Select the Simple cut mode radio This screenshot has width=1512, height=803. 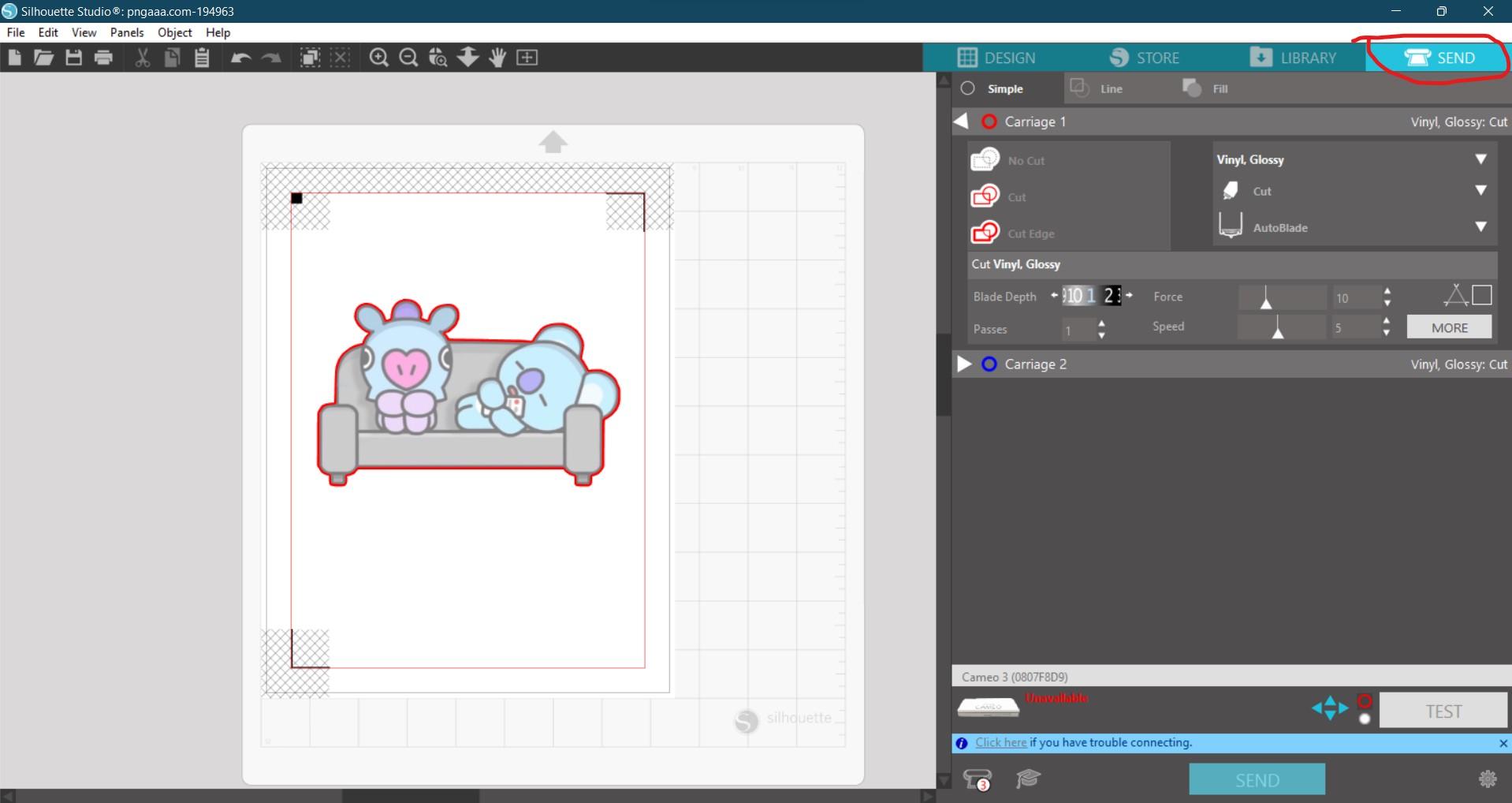[x=968, y=88]
